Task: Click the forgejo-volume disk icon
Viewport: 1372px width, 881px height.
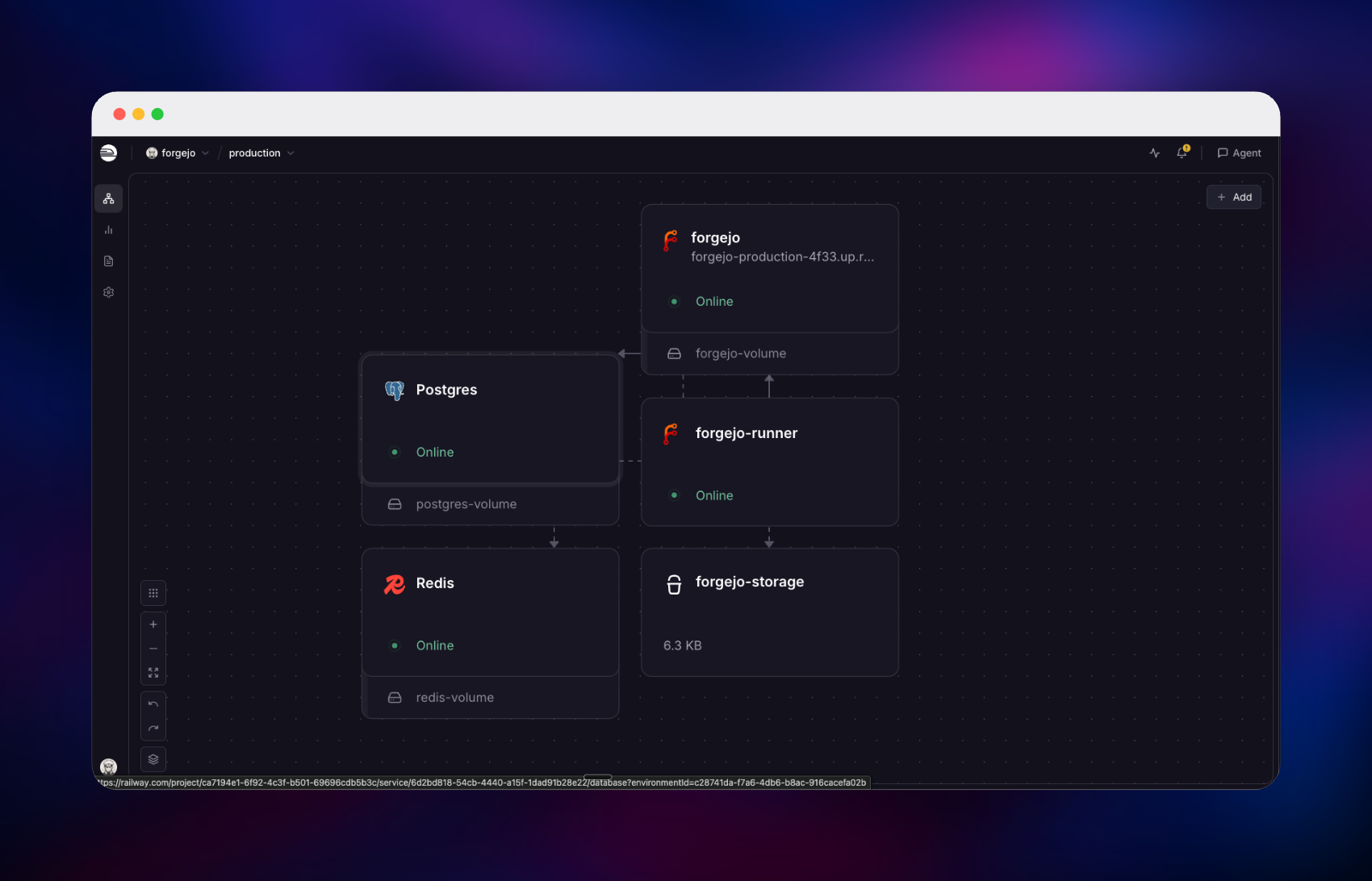Action: pos(674,353)
